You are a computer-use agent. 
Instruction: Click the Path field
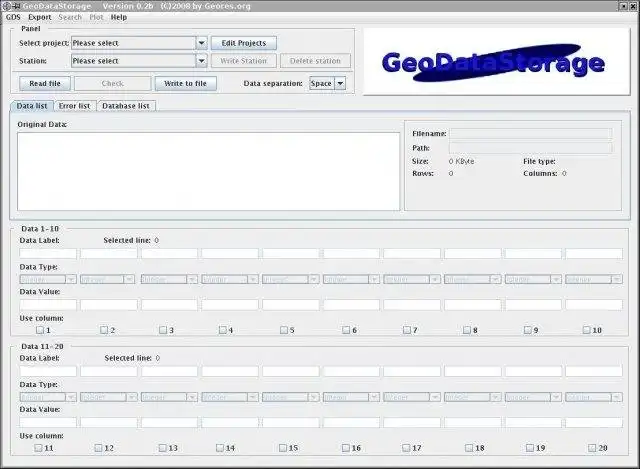531,148
